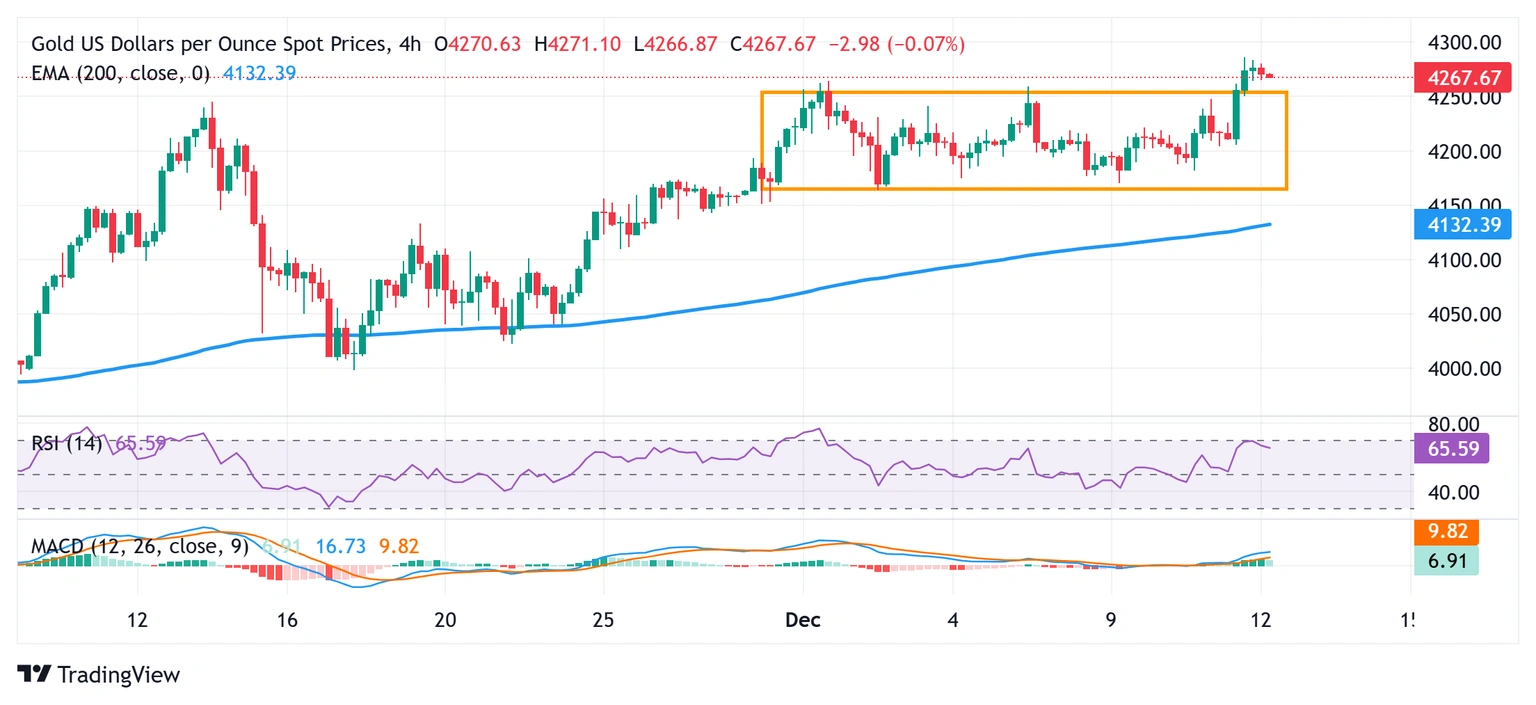Click the 25 date label on the time axis
1536x705 pixels.
(x=602, y=620)
